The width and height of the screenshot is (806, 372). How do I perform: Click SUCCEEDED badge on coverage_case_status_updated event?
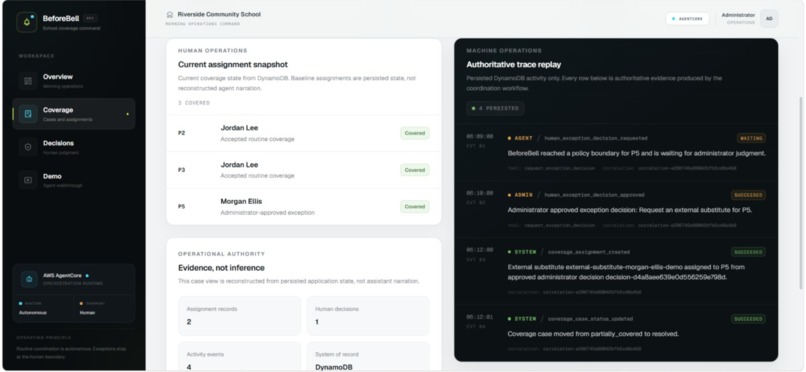click(x=748, y=319)
